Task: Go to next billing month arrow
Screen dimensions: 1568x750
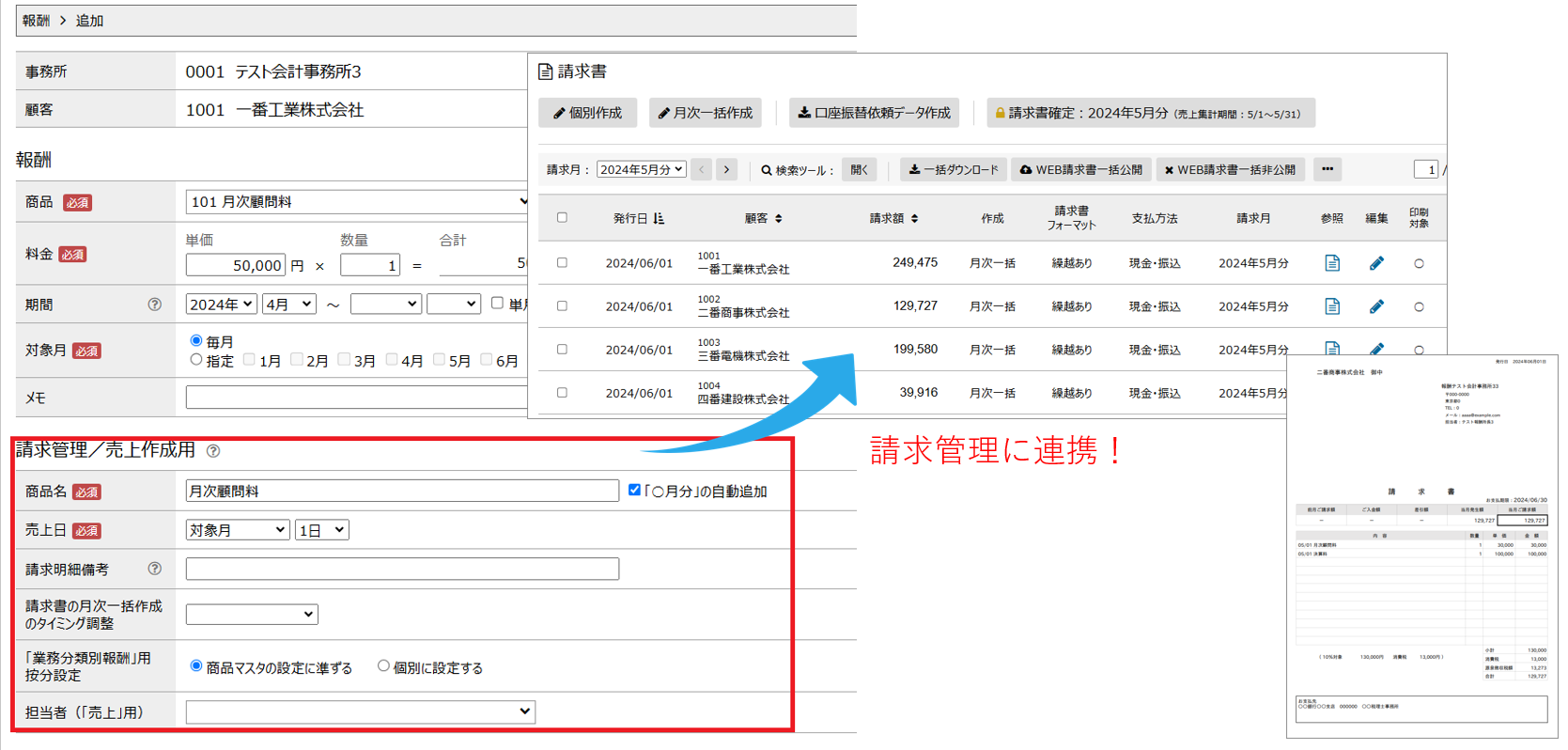Action: coord(726,170)
